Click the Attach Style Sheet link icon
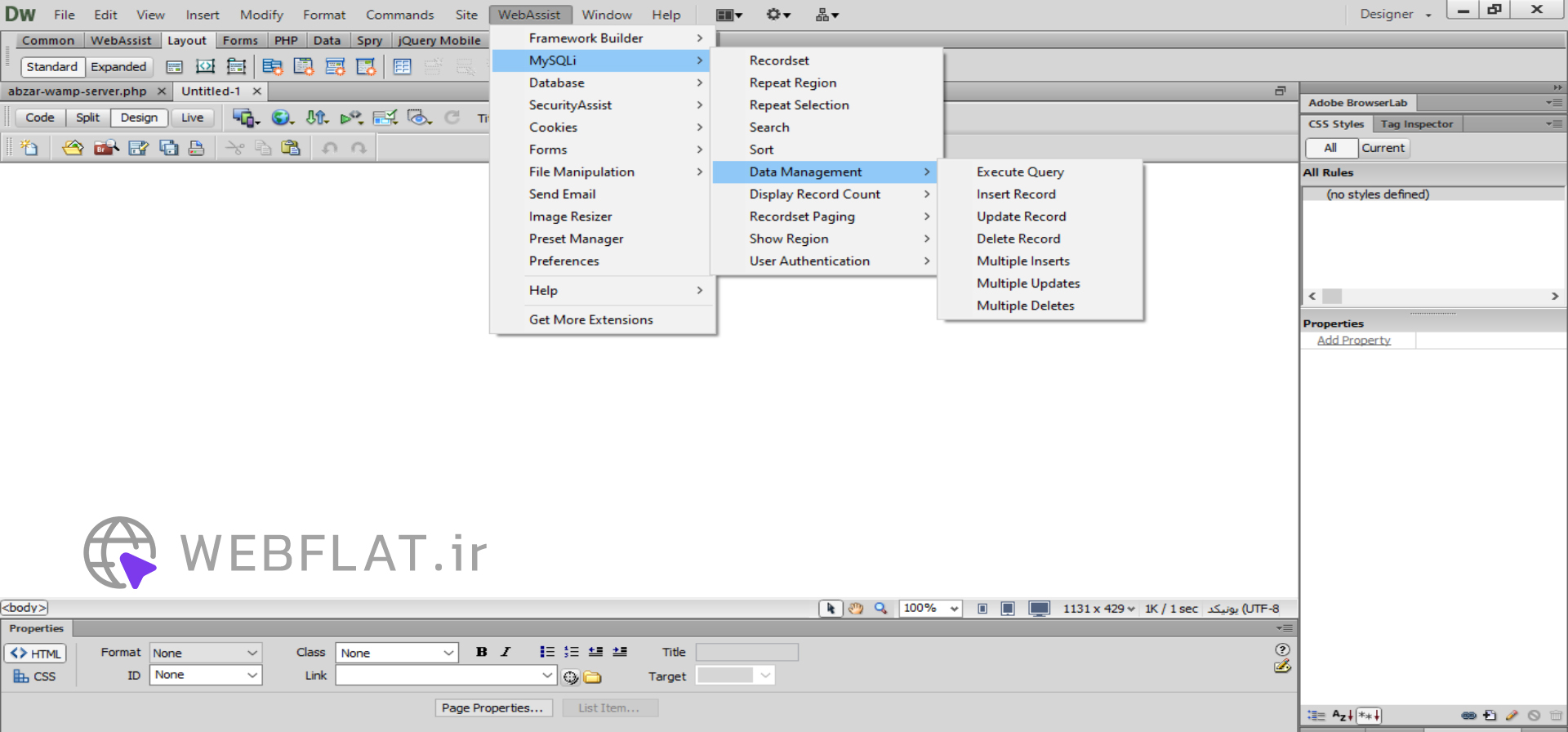Image resolution: width=1568 pixels, height=732 pixels. click(1468, 716)
